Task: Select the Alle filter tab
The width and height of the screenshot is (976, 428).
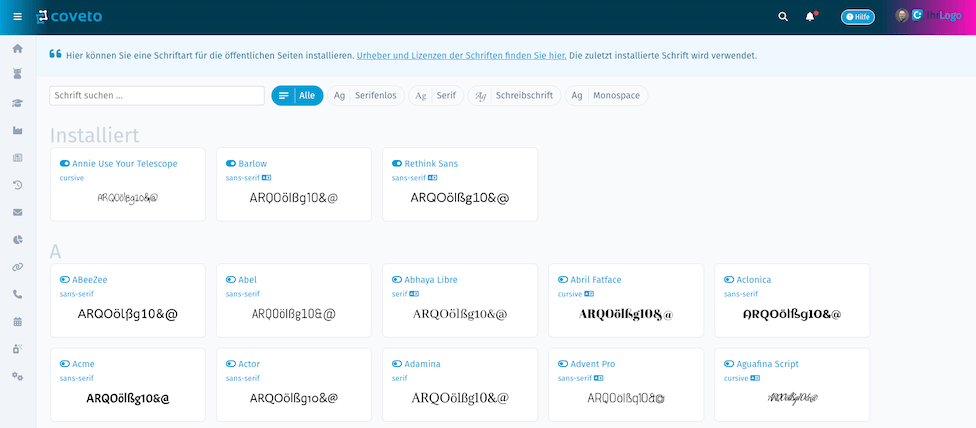Action: (298, 95)
